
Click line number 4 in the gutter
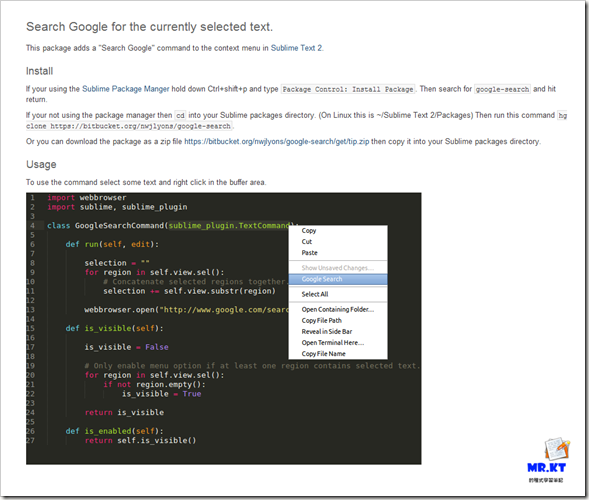(x=32, y=226)
